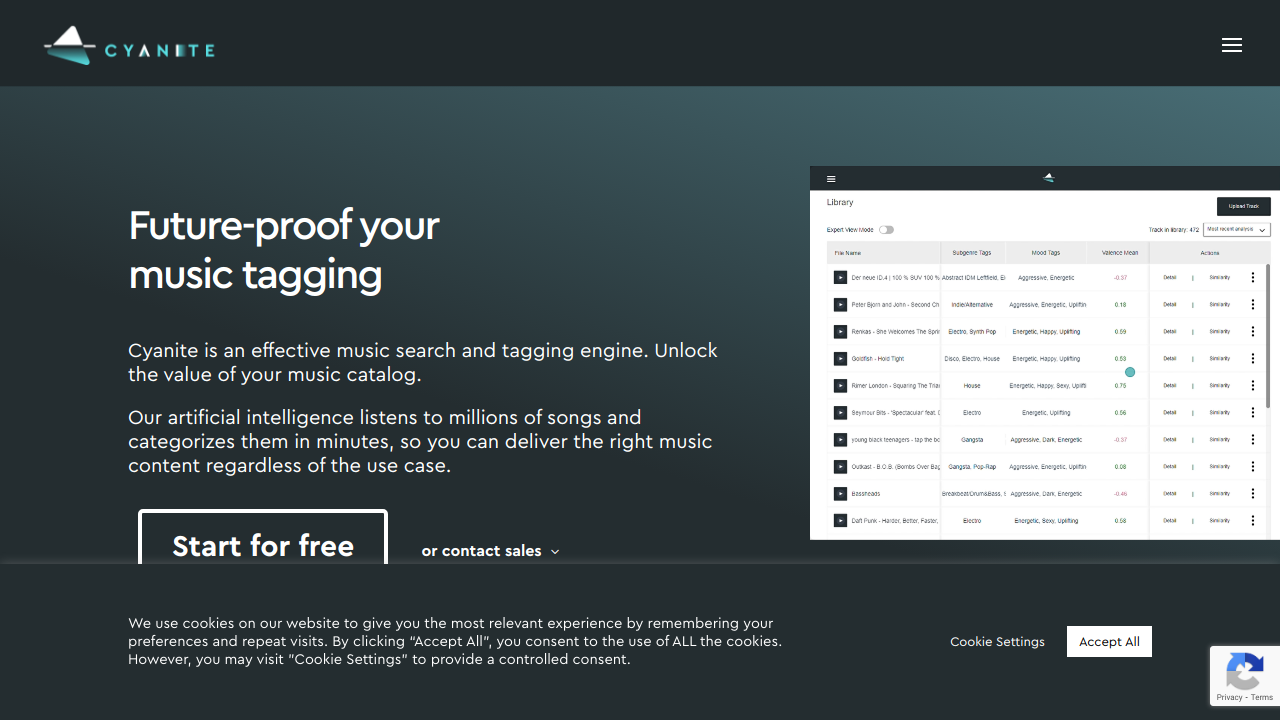Open more options for young black teenagers row
The image size is (1280, 720).
pyautogui.click(x=1253, y=439)
